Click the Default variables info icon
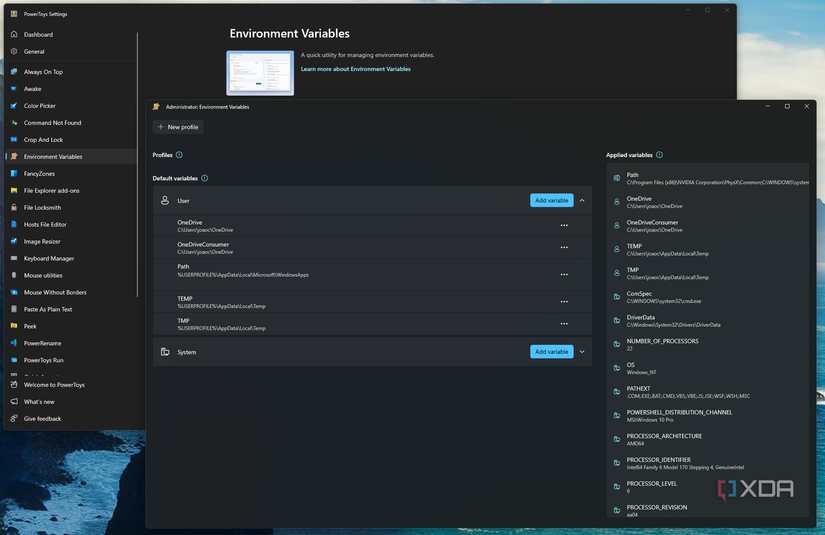 tap(205, 178)
